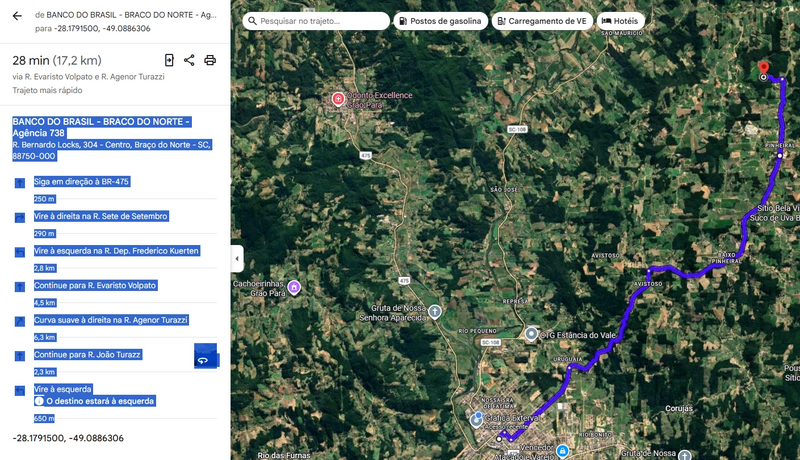800x460 pixels.
Task: Click the destination coordinates at panel bottom
Action: click(x=68, y=438)
